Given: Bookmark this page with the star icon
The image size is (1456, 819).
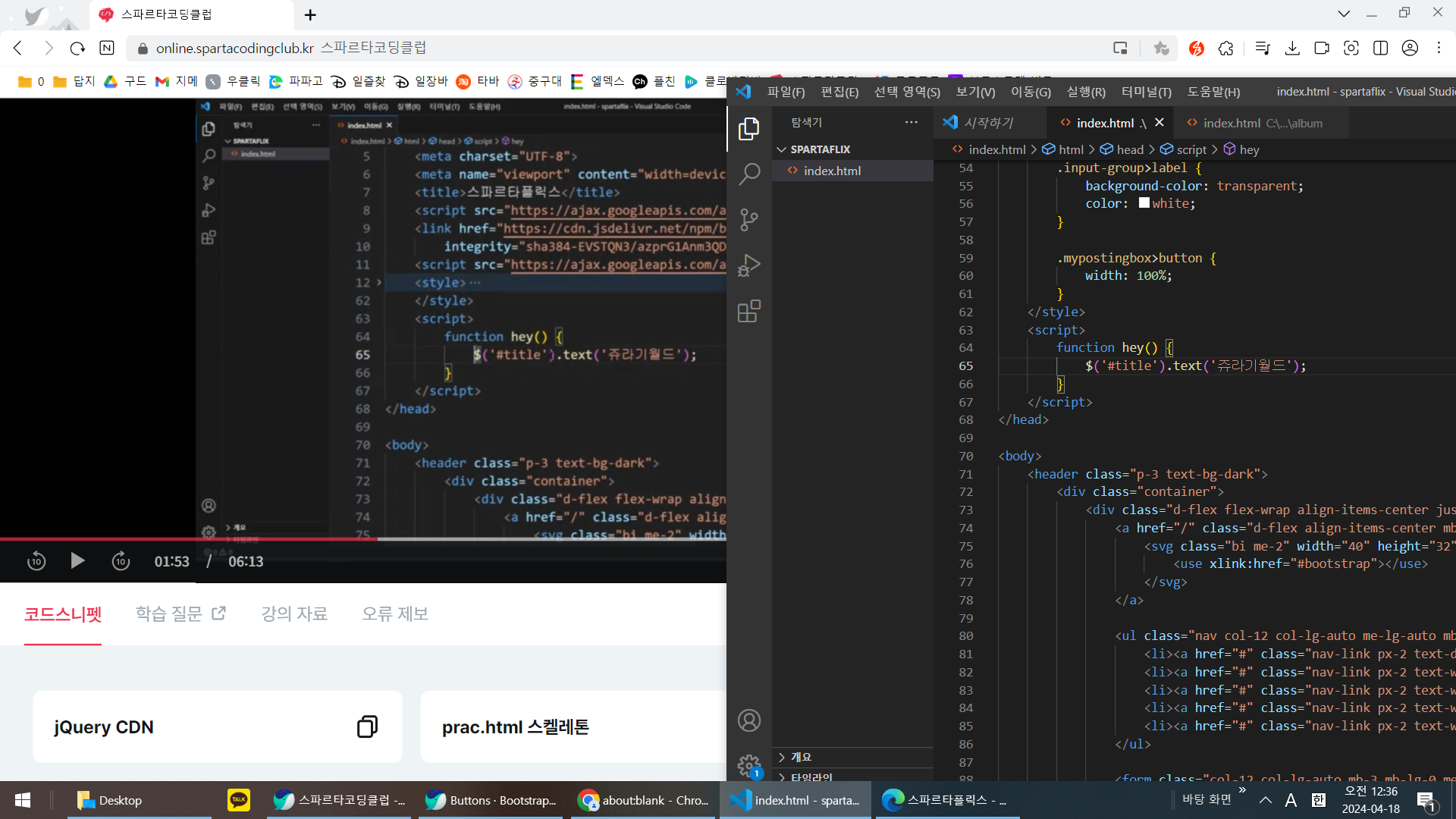Looking at the screenshot, I should (x=1161, y=49).
